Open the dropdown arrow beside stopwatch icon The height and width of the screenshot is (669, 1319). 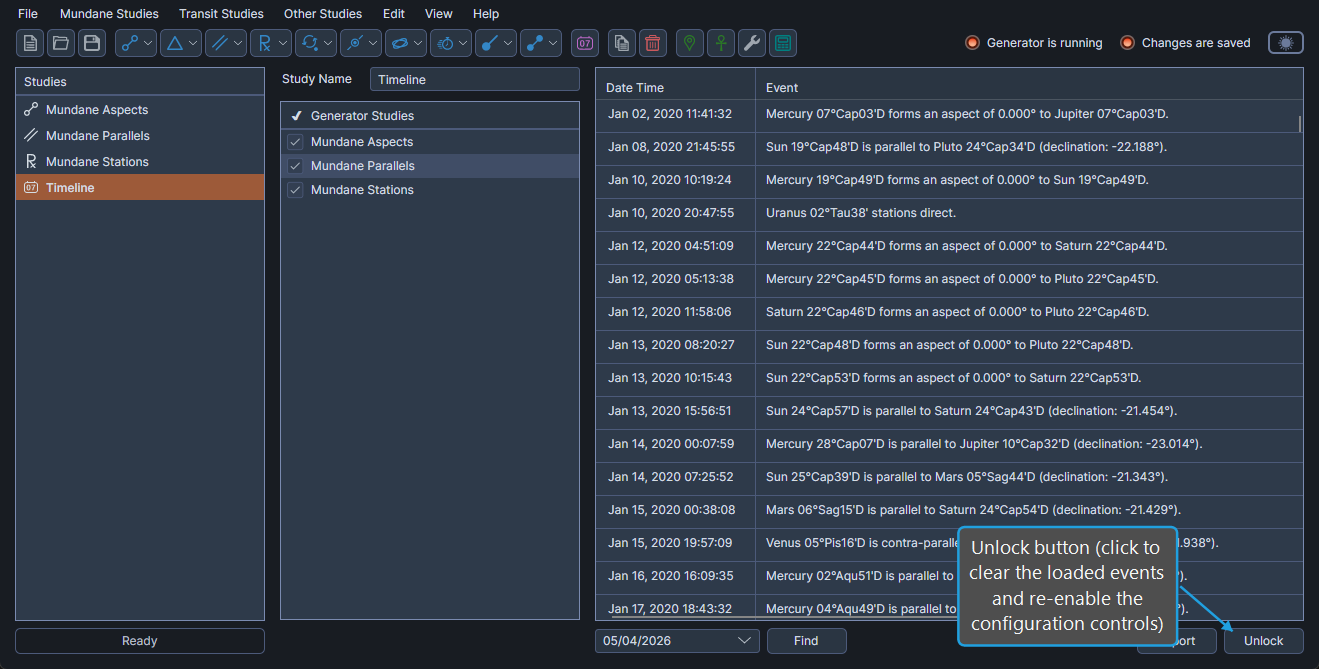(464, 43)
